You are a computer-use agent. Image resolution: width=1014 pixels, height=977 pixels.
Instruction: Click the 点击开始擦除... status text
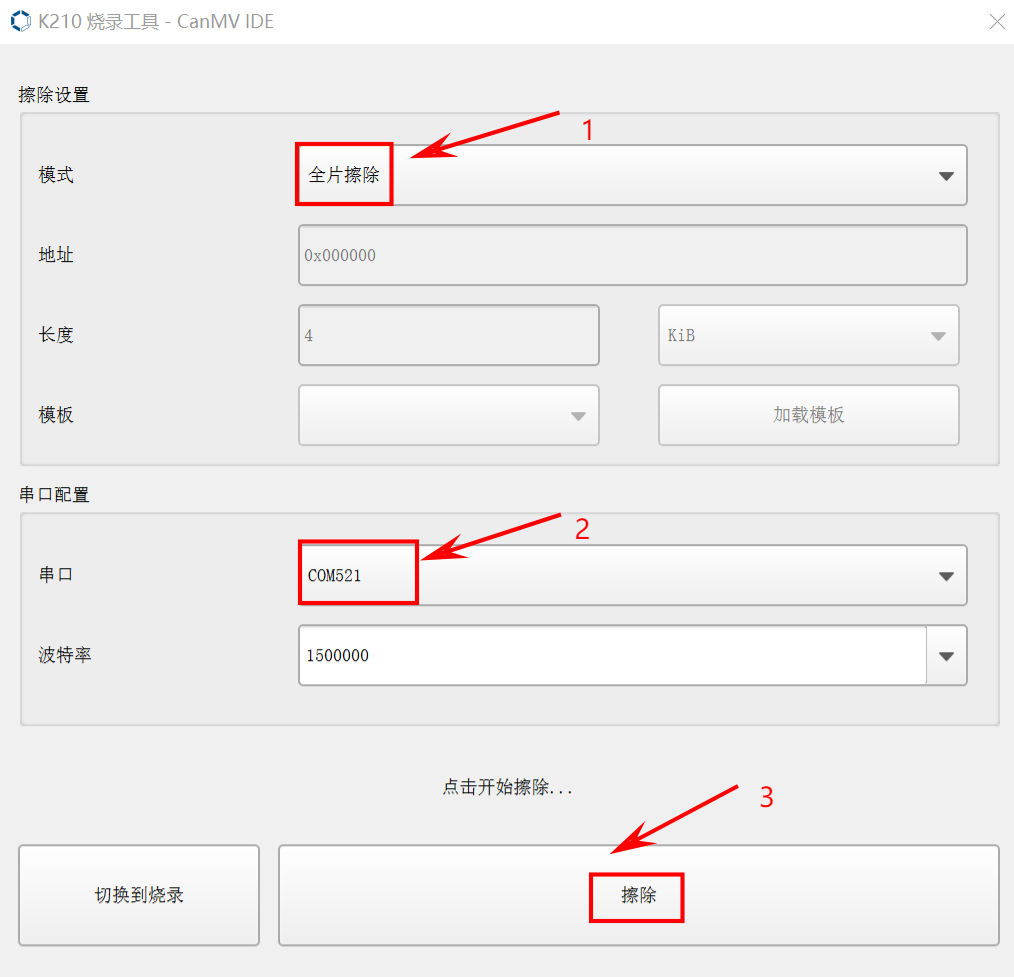point(508,787)
